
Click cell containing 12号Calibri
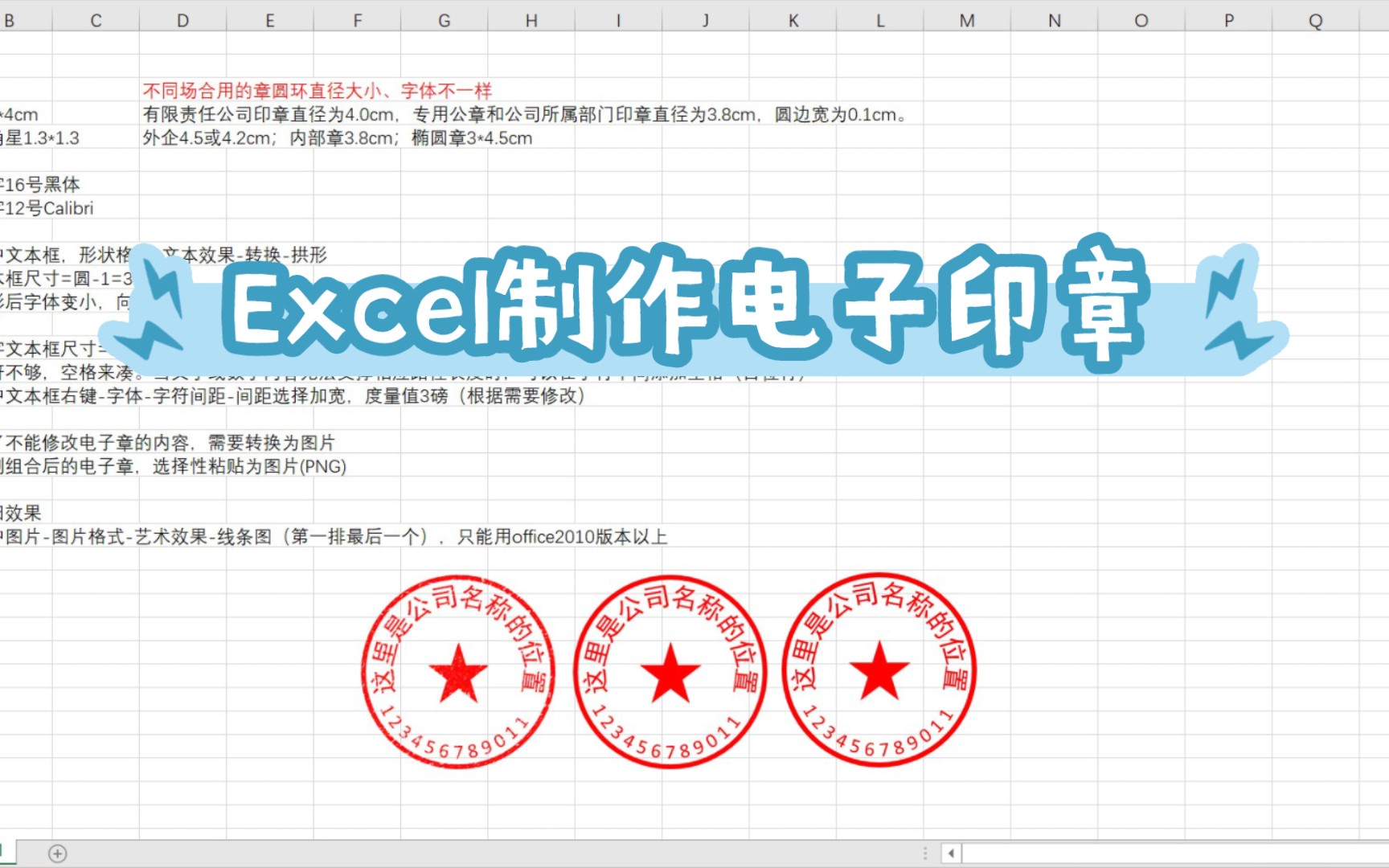47,208
